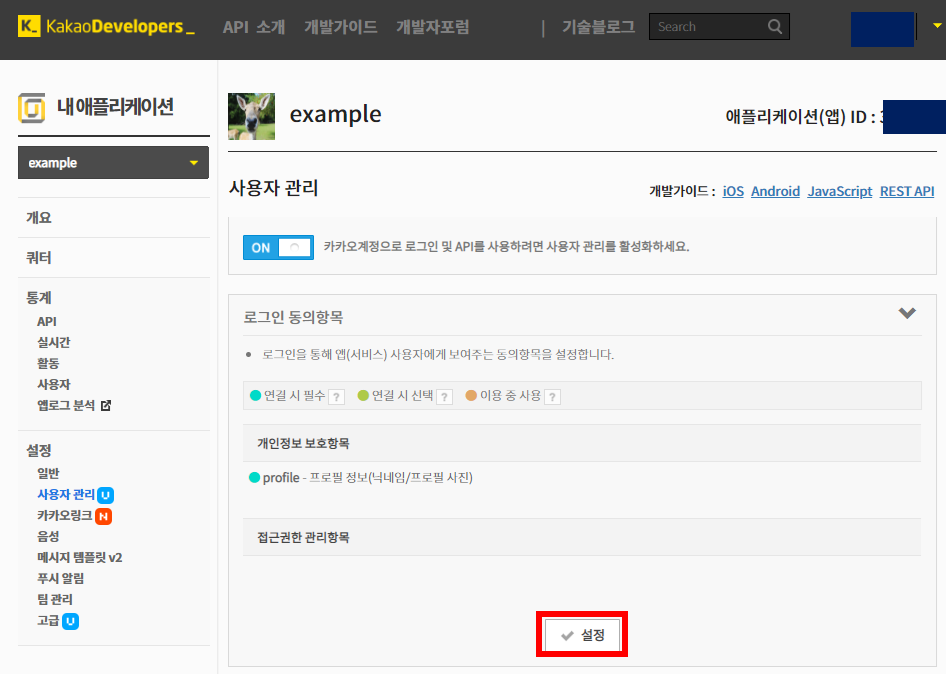Open 푸시 알림 settings in sidebar
The height and width of the screenshot is (674, 946).
point(60,579)
